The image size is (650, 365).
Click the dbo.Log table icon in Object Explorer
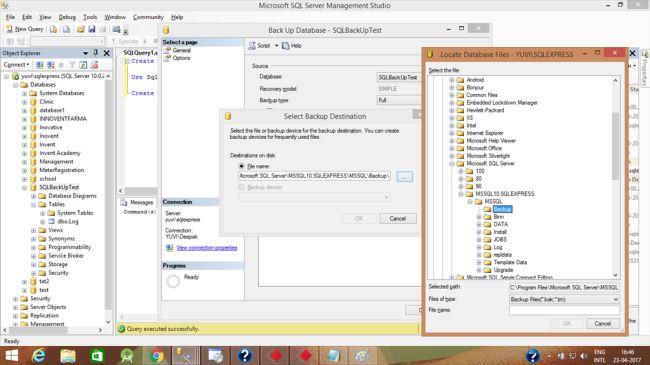51,221
